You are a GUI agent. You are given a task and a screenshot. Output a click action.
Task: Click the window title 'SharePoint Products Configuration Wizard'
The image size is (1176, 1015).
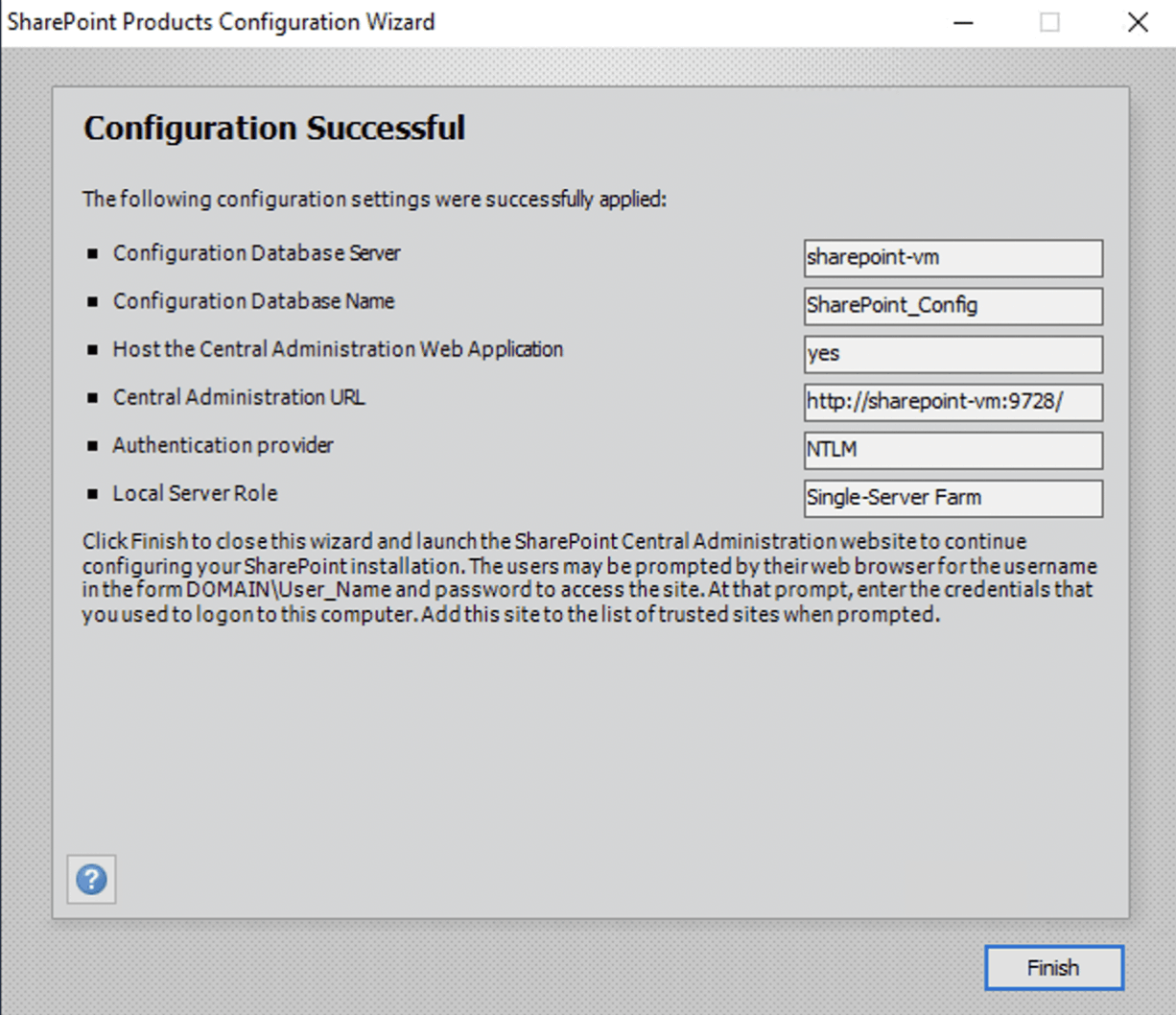[x=222, y=21]
